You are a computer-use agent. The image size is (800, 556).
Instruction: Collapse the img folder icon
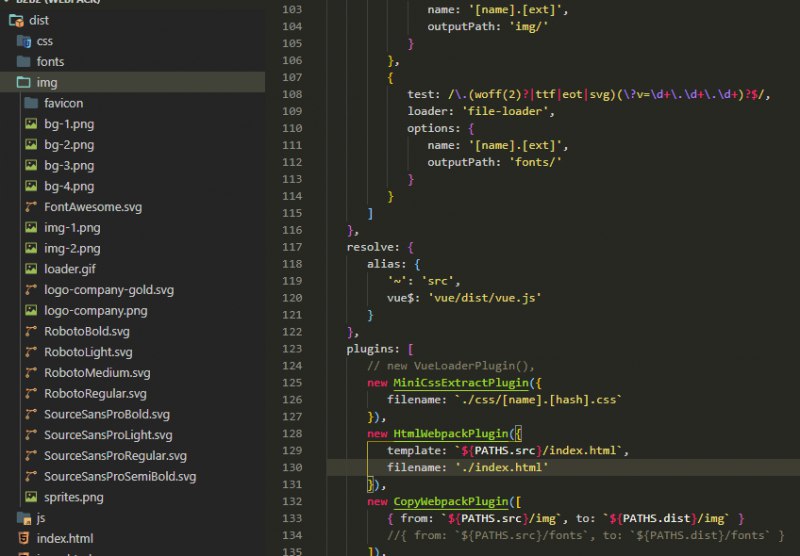pos(23,82)
